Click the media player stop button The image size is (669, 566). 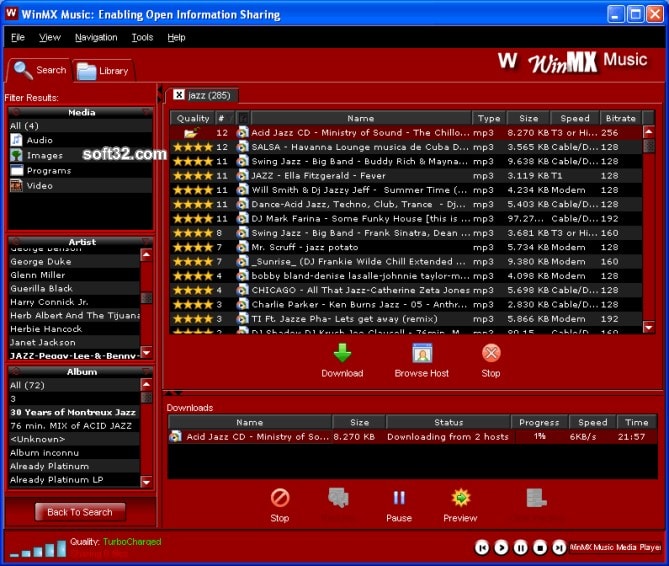pos(540,547)
